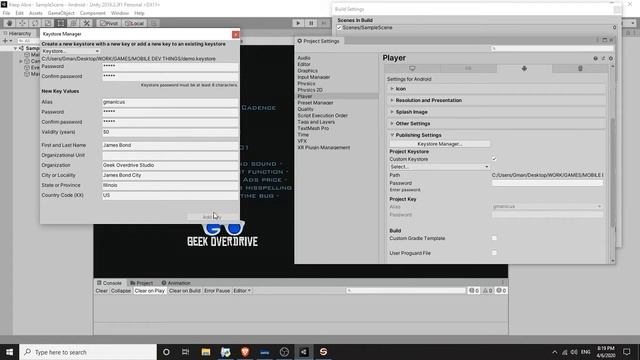Open Player preset selector icon

pyautogui.click(x=603, y=58)
